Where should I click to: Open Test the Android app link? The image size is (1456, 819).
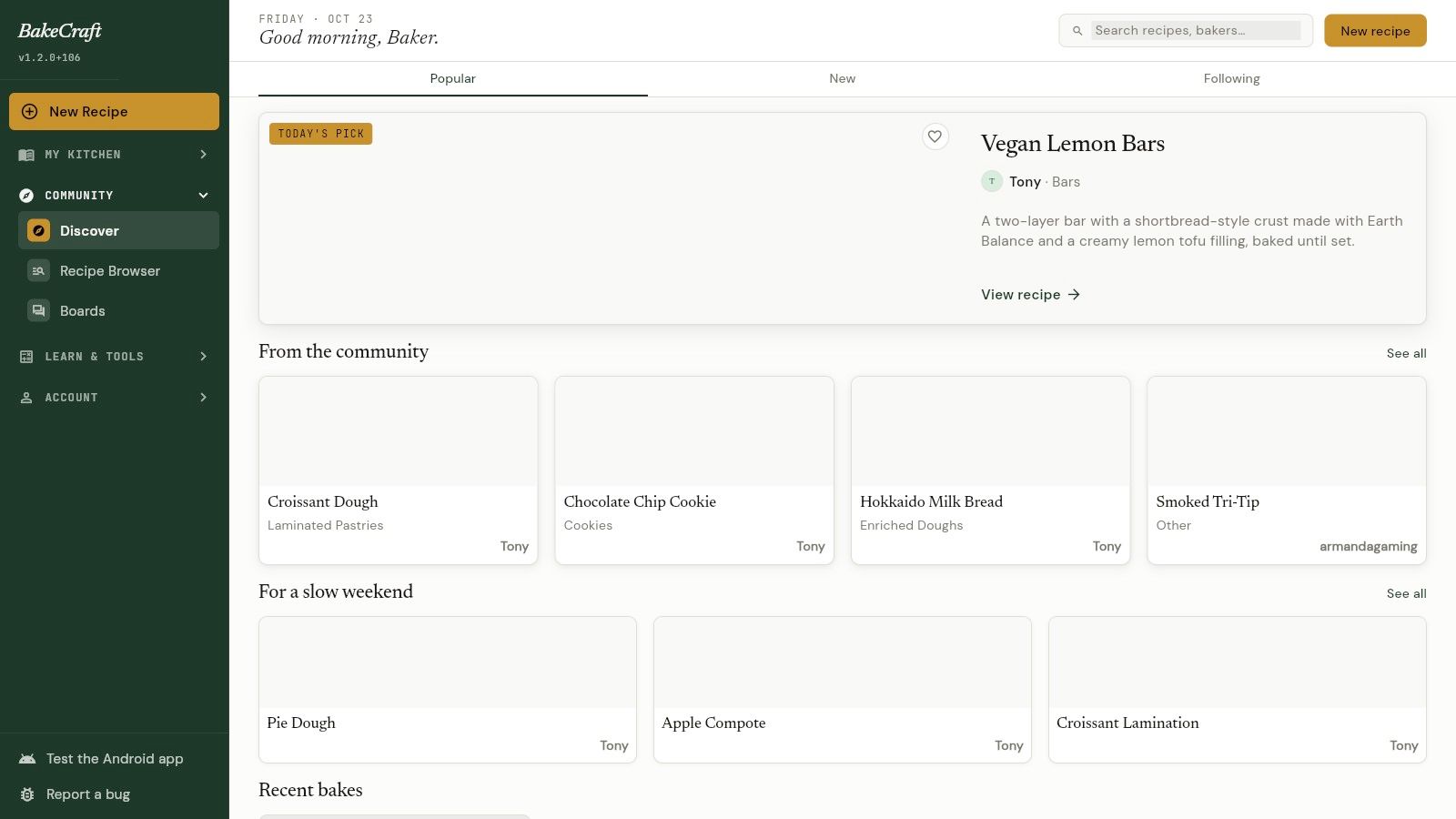click(x=115, y=759)
